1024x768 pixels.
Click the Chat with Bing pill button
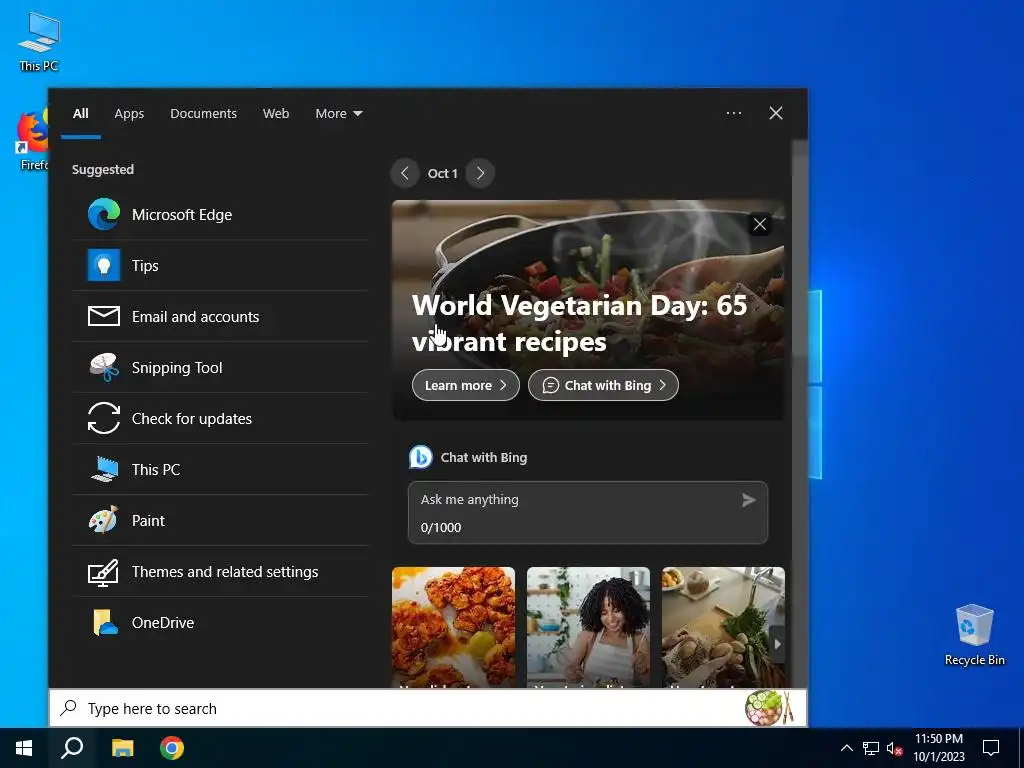(603, 385)
